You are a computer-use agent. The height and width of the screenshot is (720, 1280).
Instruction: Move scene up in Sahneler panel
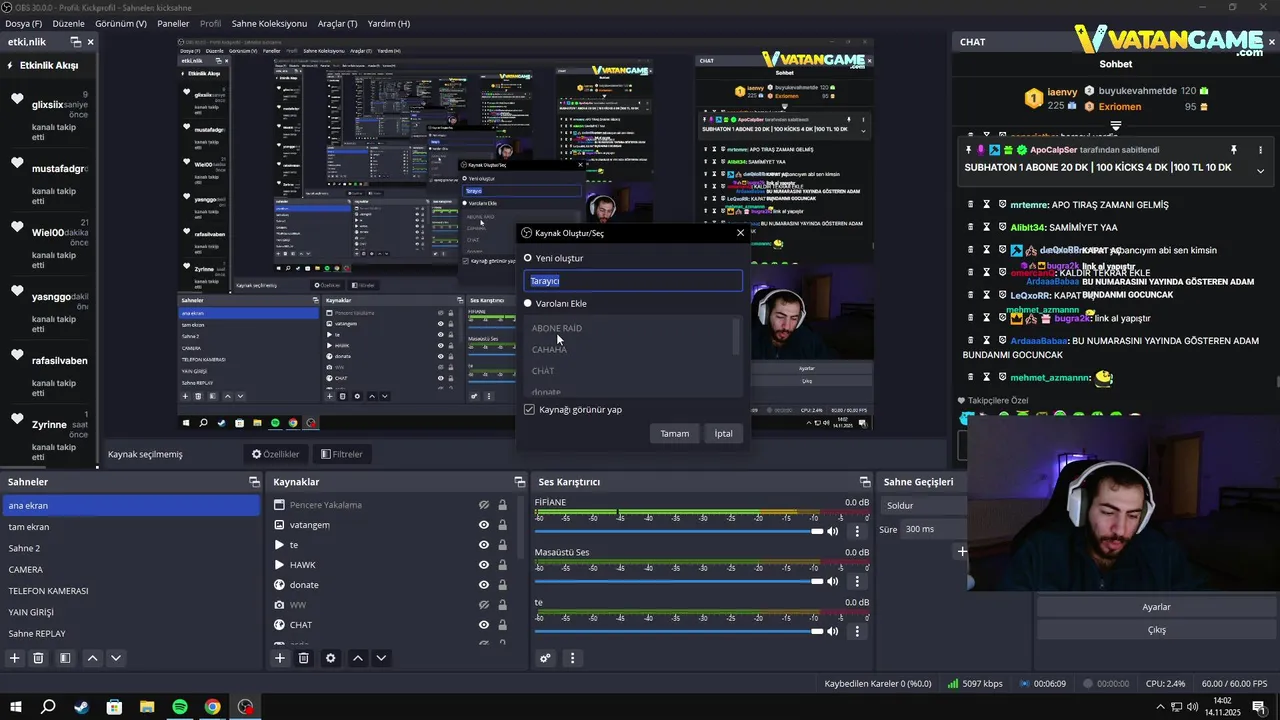(92, 658)
